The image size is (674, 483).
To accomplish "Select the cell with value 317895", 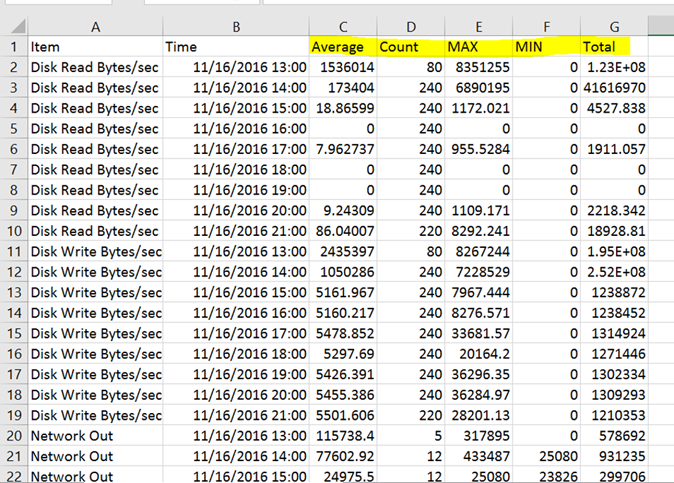I will click(x=478, y=435).
